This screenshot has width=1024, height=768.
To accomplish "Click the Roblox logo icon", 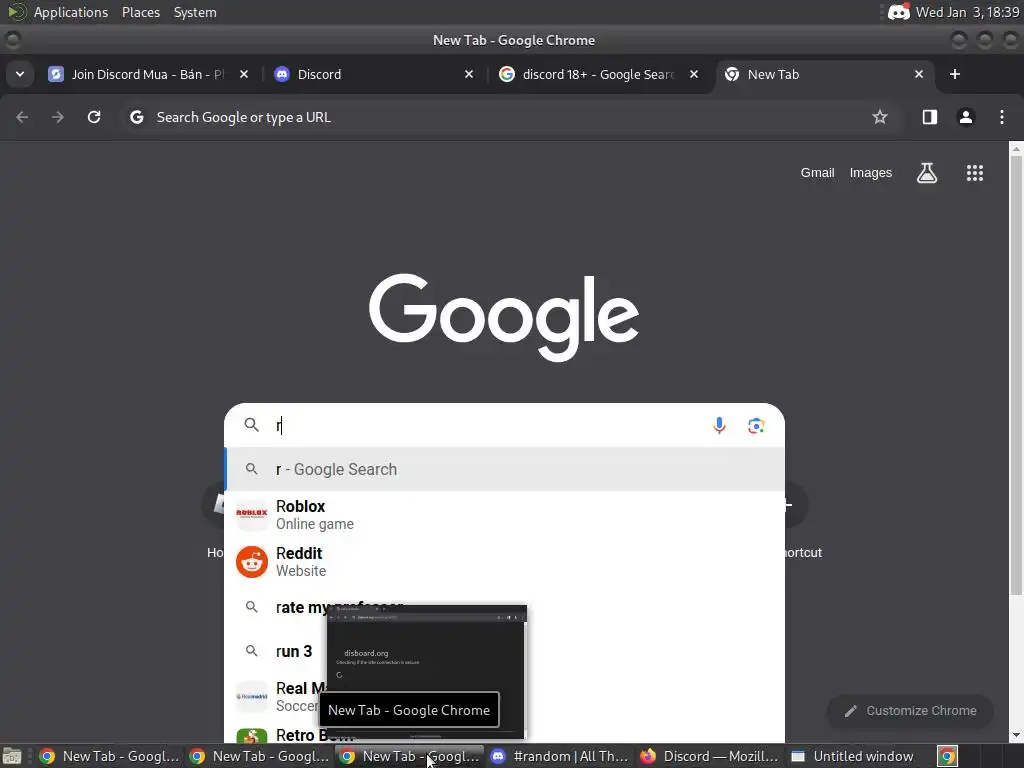I will (251, 514).
